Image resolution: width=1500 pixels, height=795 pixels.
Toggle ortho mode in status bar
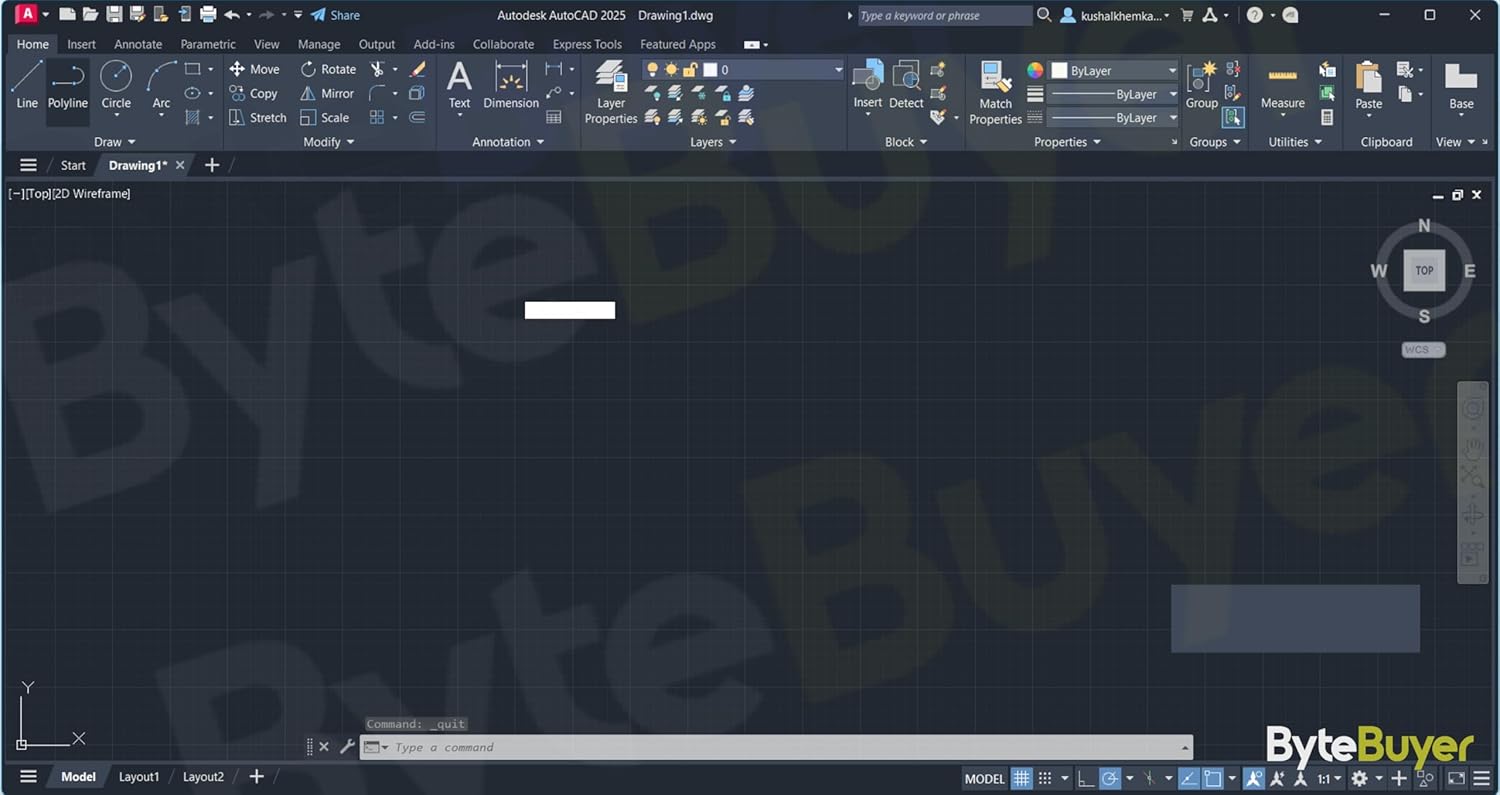[1086, 778]
